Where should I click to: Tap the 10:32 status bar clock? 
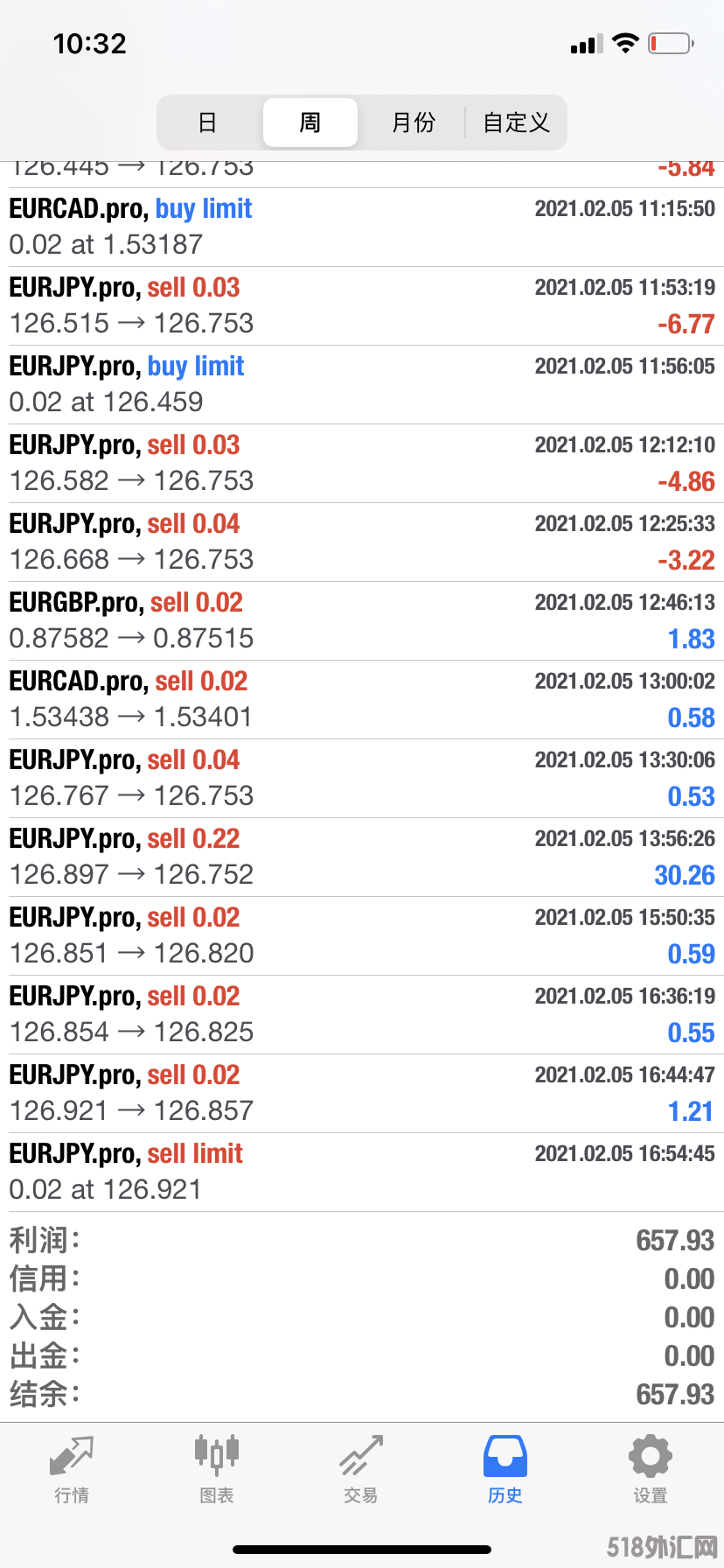[90, 44]
